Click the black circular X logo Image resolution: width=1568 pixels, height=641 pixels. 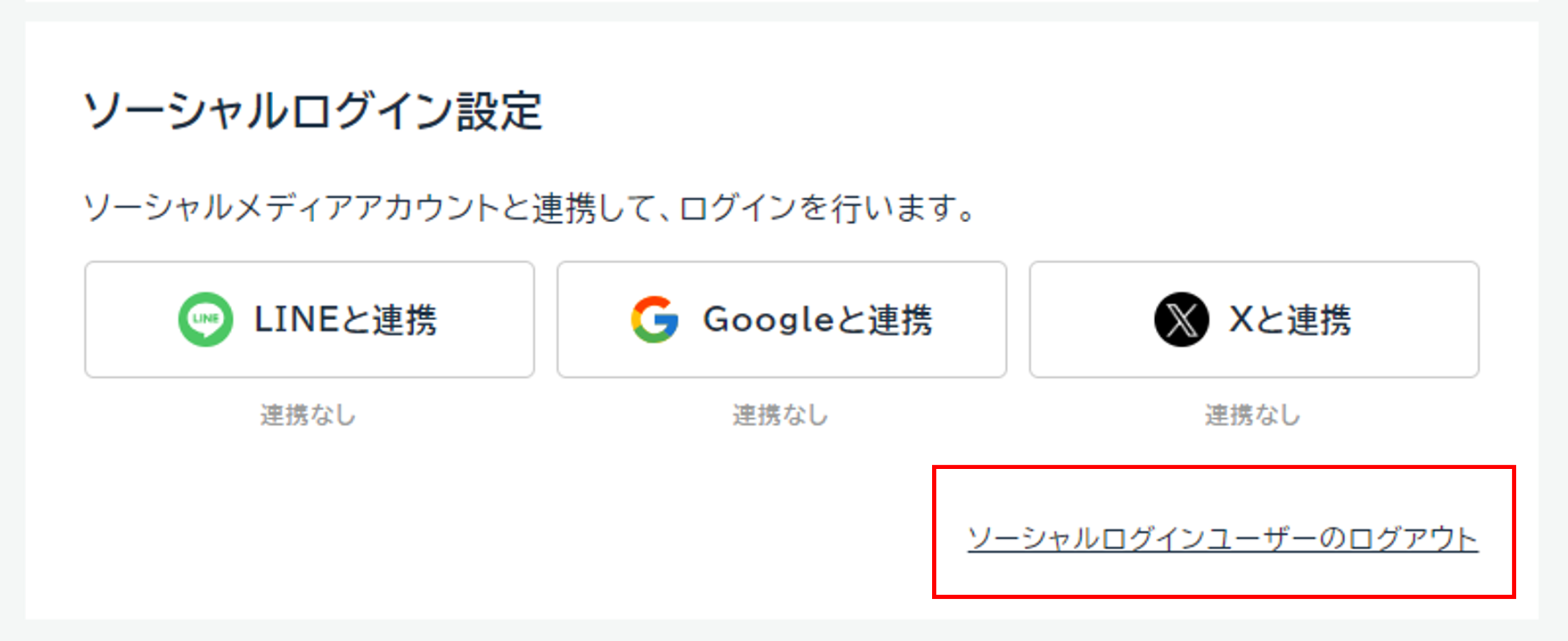pos(1182,319)
